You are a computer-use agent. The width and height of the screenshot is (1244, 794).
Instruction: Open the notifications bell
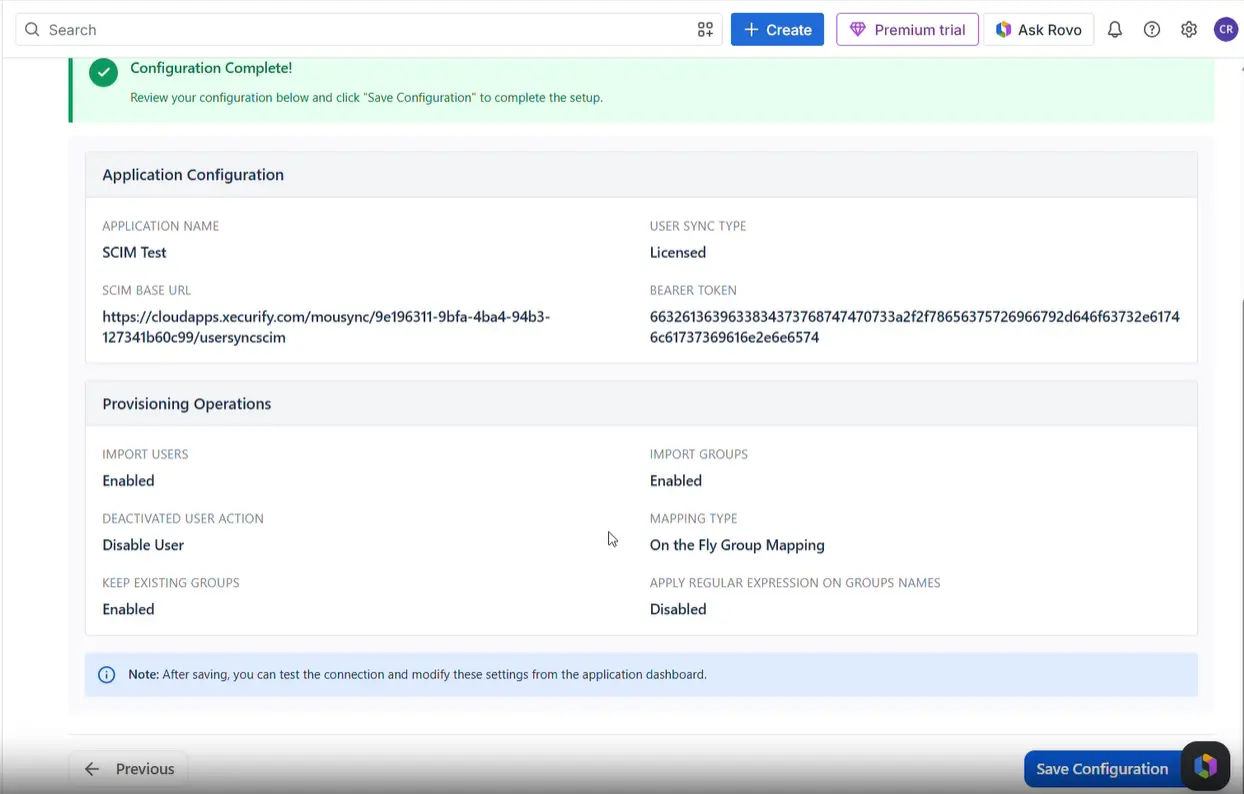(x=1115, y=30)
